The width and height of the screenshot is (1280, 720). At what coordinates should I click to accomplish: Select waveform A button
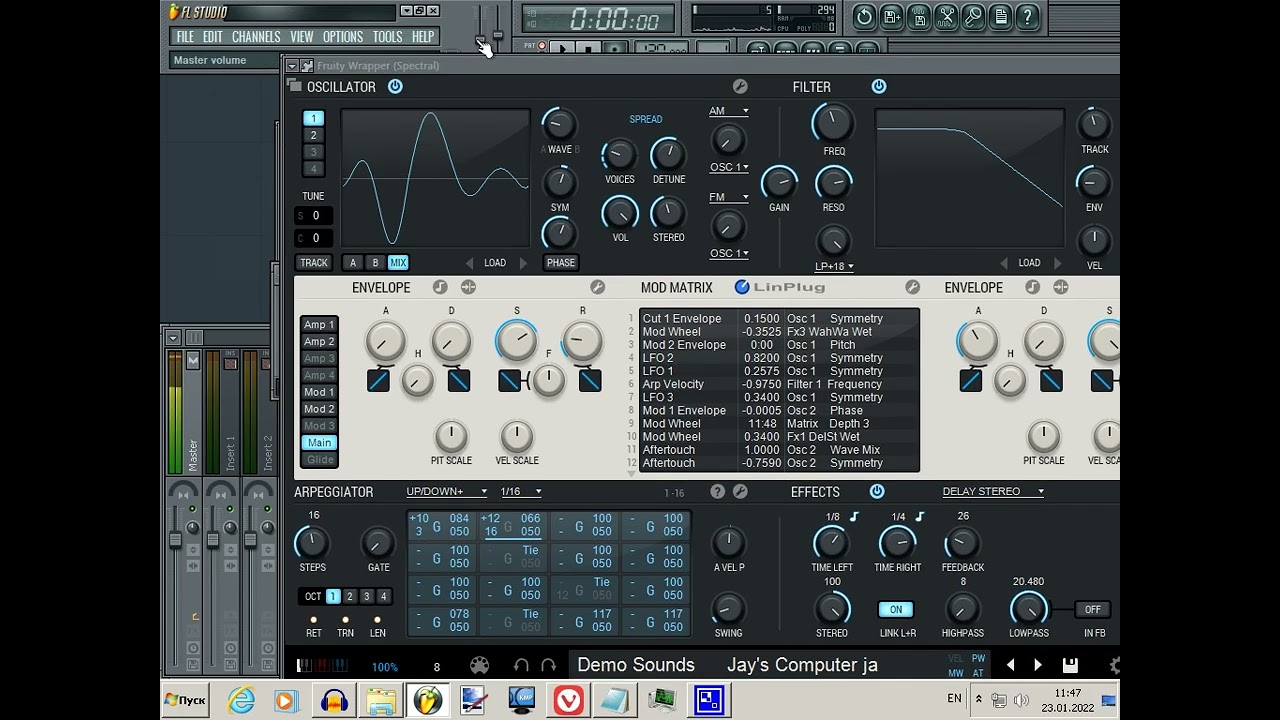click(353, 263)
